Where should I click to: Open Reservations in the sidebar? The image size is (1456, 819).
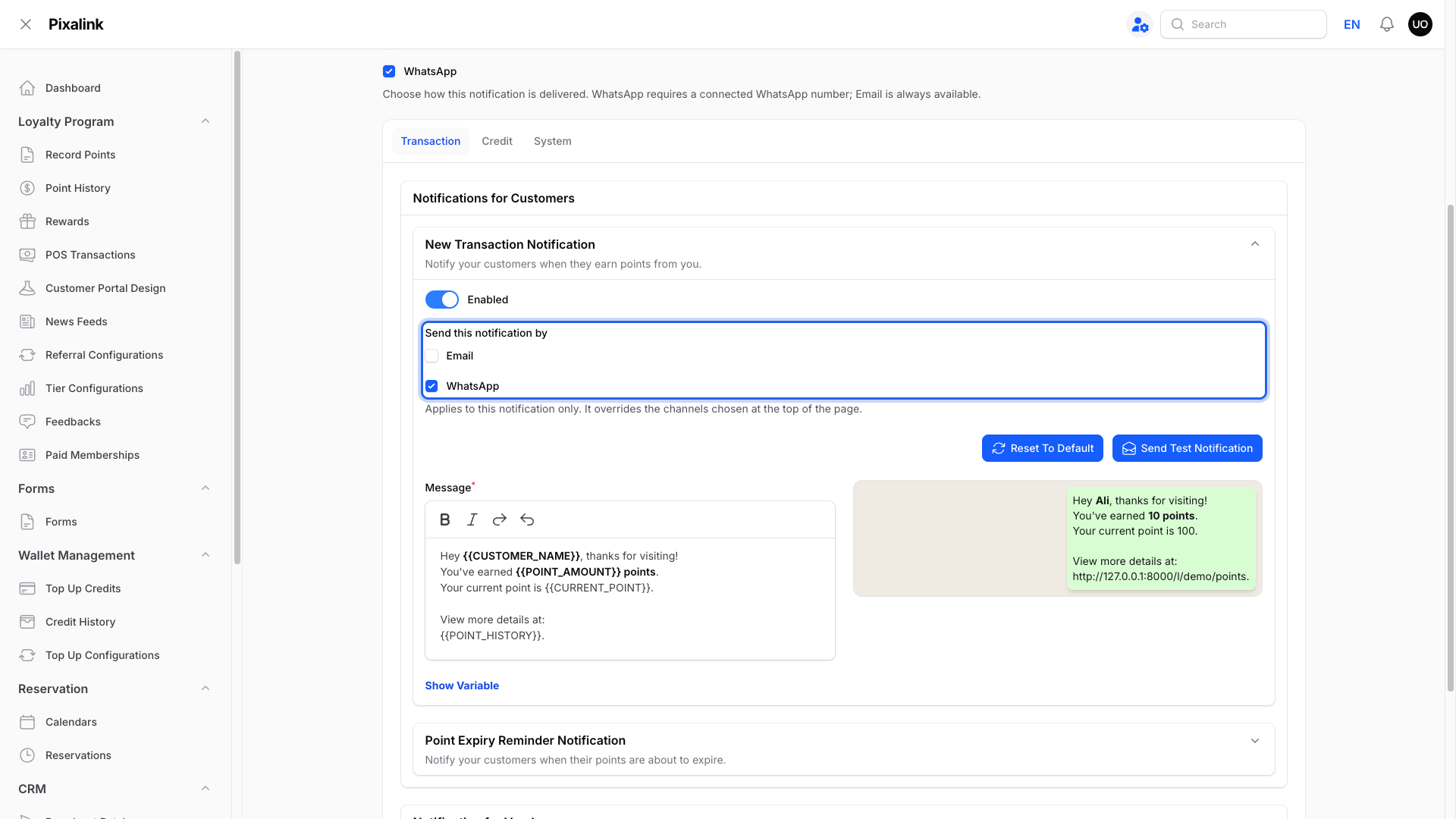click(78, 755)
